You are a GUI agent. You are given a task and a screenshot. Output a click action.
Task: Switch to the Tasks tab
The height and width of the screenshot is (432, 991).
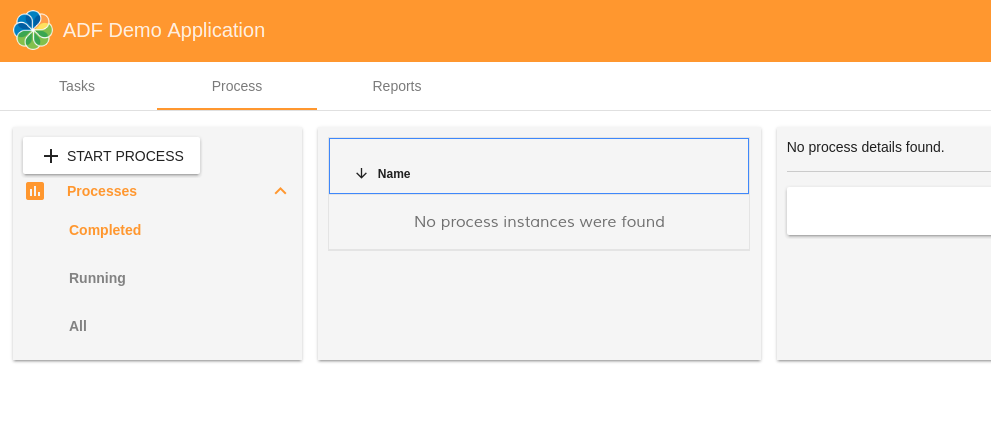pyautogui.click(x=77, y=86)
